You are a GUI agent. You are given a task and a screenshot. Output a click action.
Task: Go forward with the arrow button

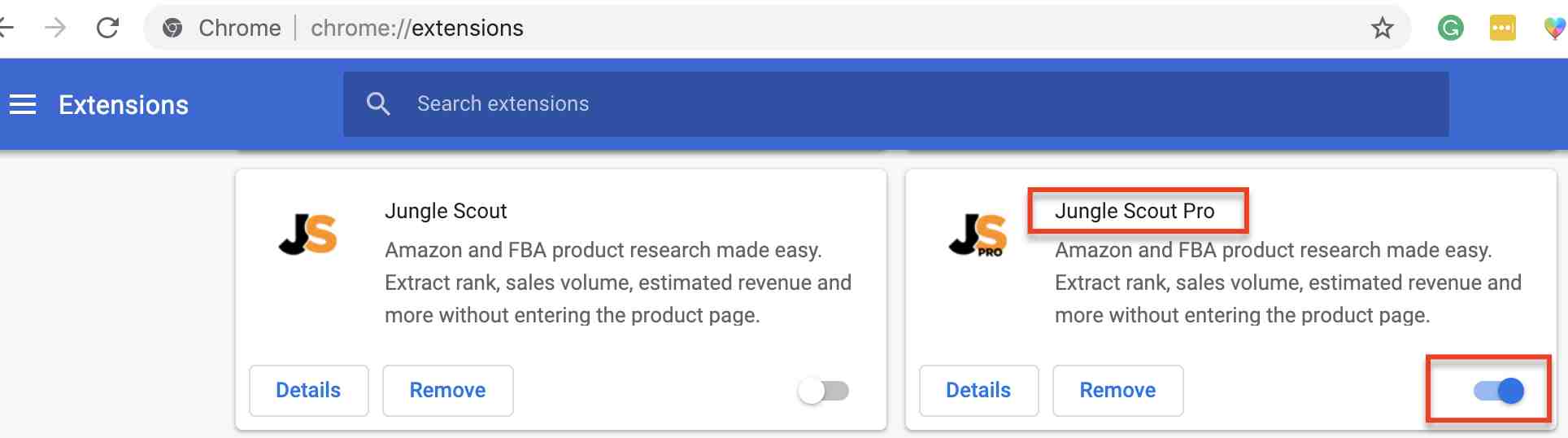pos(54,28)
